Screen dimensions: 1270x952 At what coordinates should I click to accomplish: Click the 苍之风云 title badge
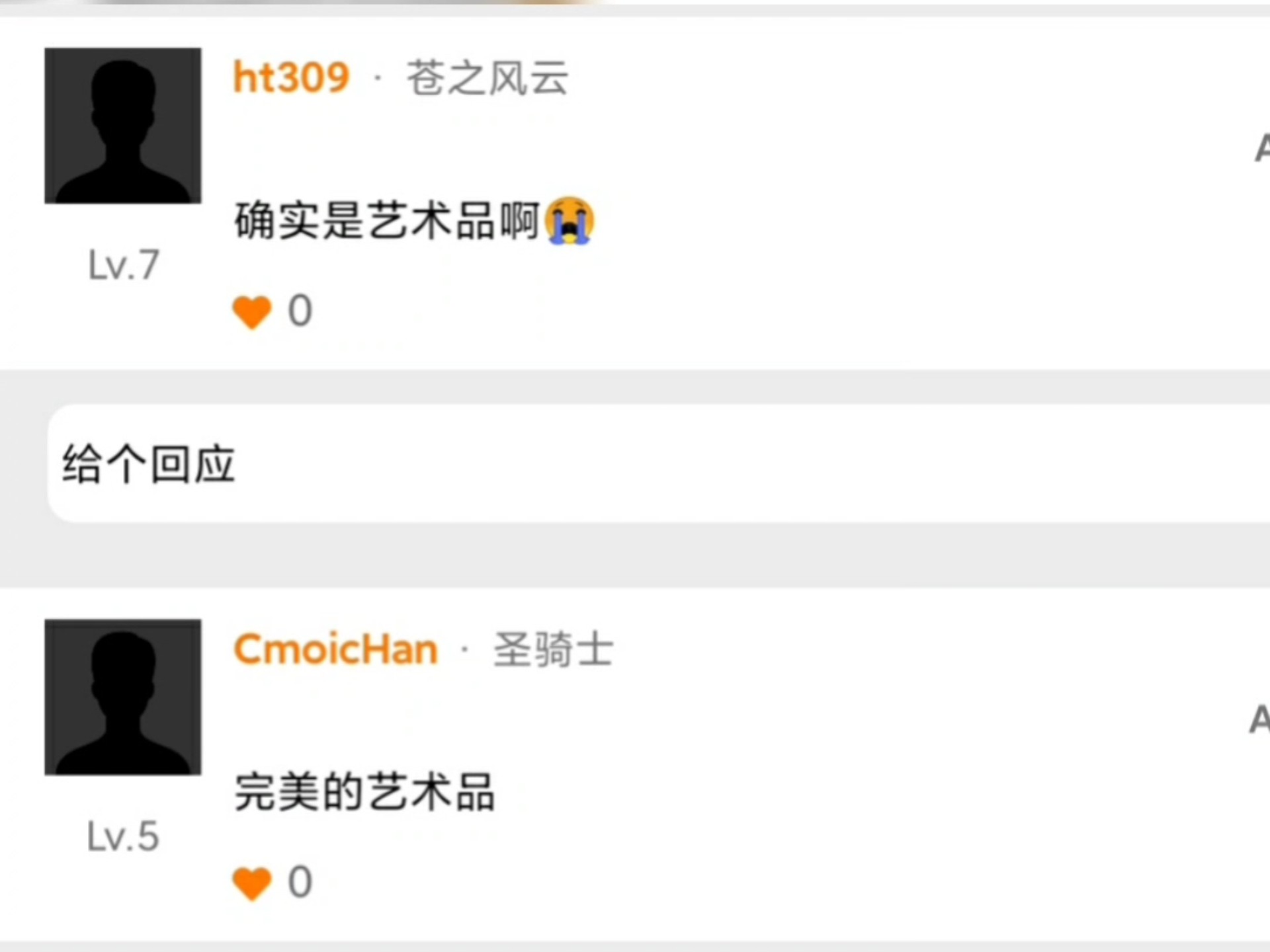(x=487, y=78)
